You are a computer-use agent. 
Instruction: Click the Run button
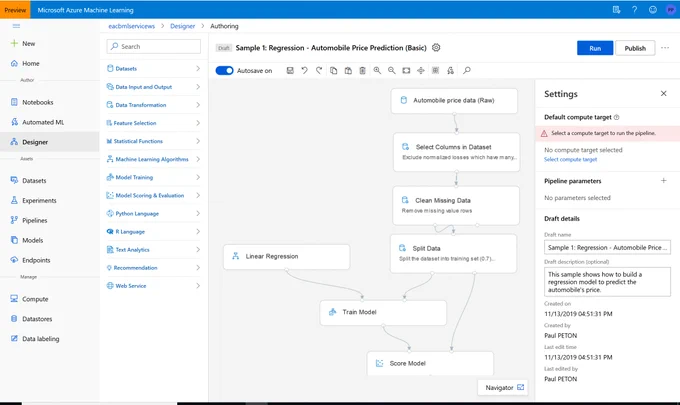595,48
